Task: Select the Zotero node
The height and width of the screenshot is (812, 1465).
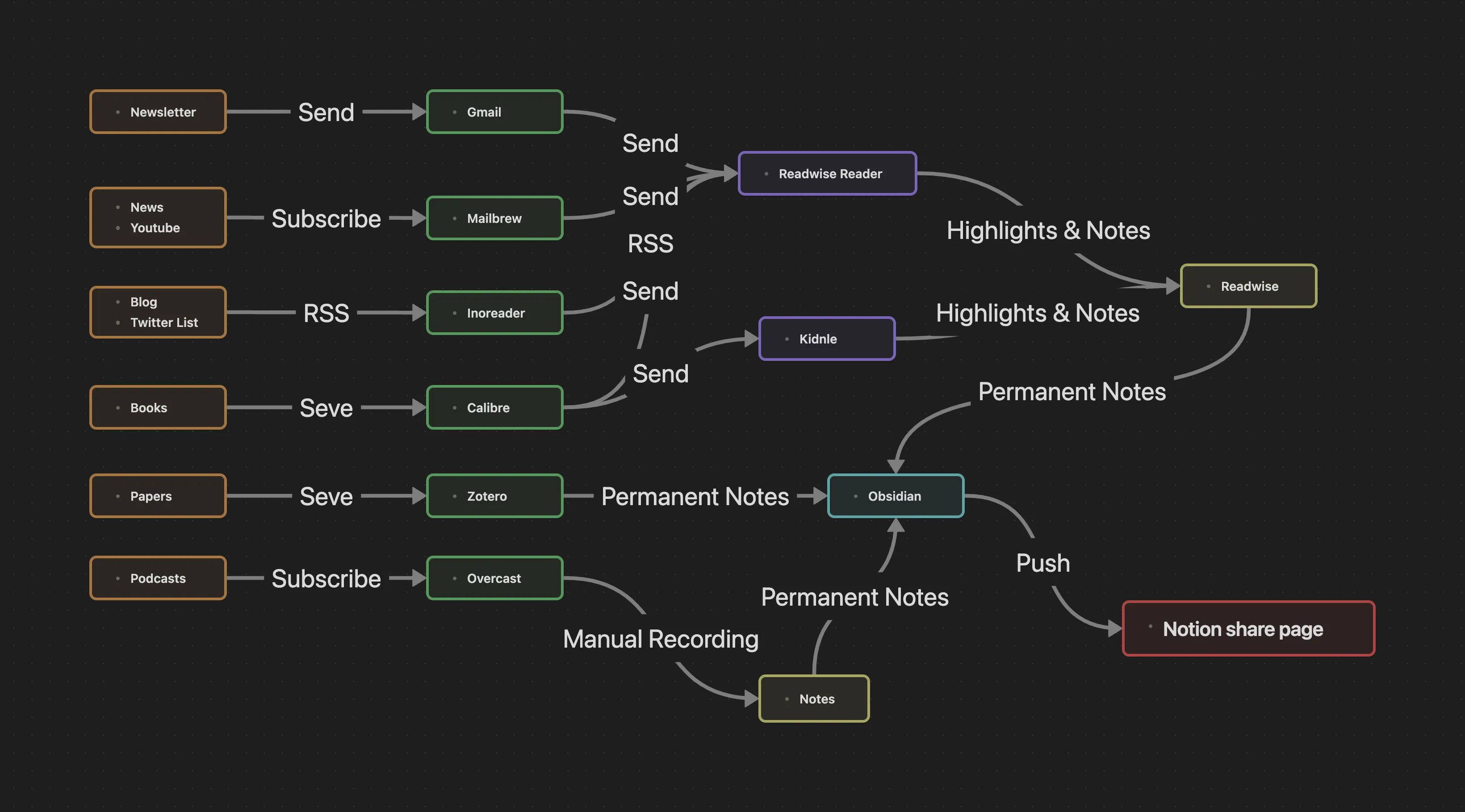Action: click(495, 496)
